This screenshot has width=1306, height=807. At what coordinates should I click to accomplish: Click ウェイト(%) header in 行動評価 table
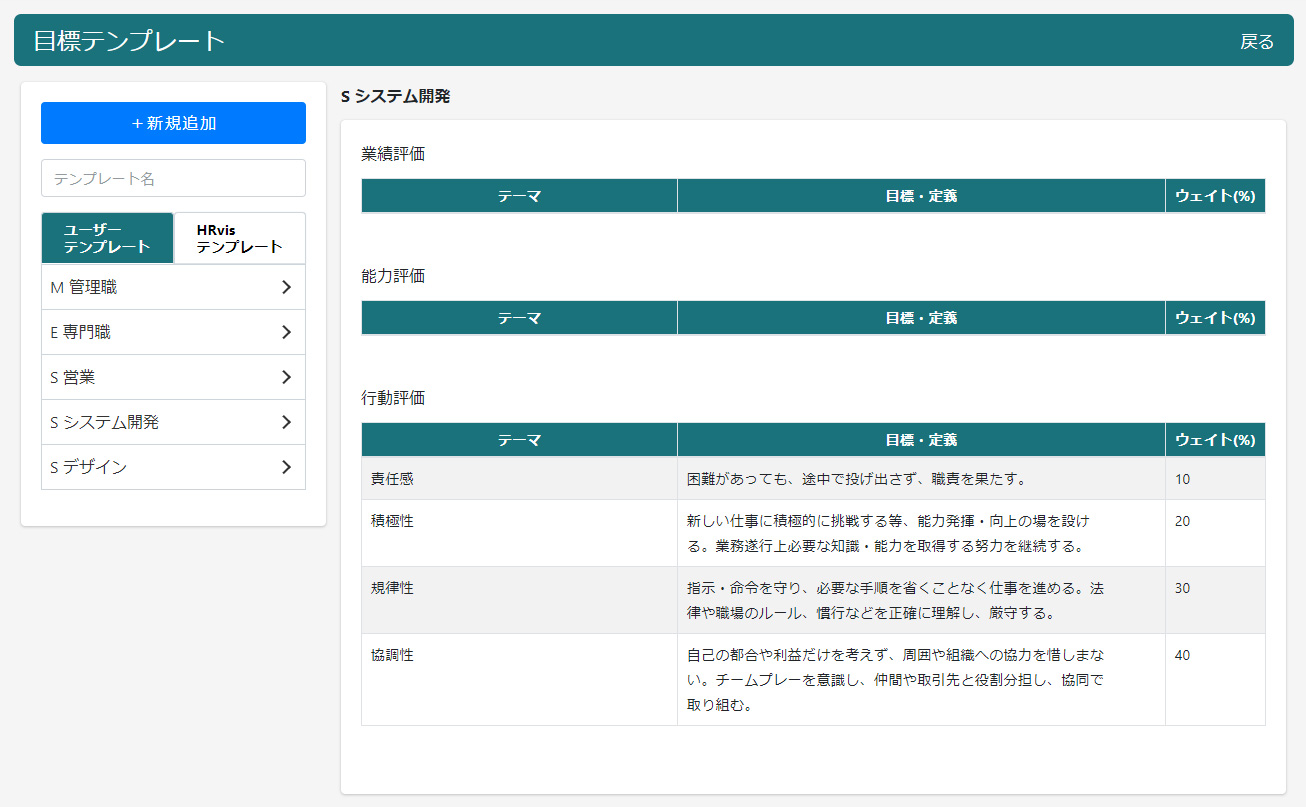(1215, 440)
